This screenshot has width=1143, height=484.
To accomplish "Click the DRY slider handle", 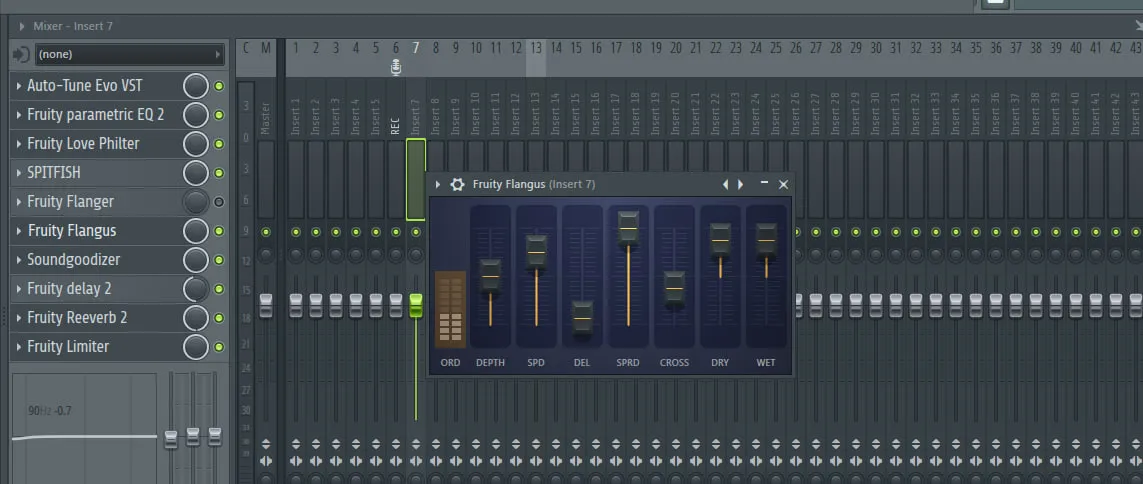I will click(720, 240).
